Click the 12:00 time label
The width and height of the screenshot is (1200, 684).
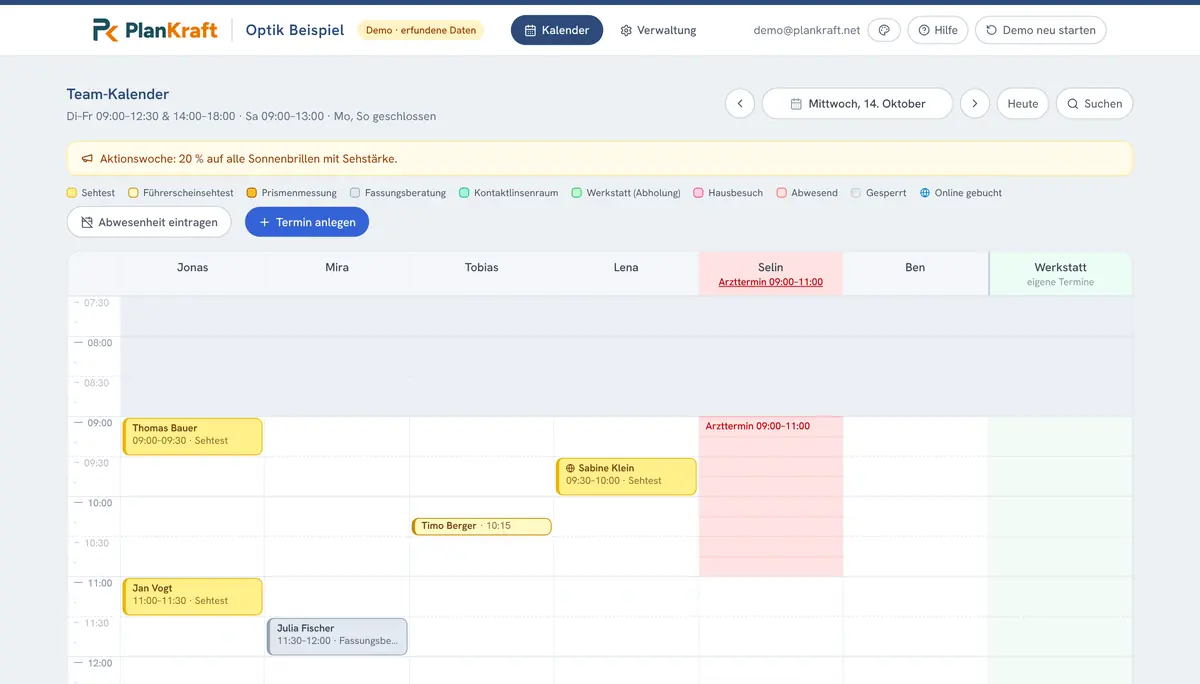99,663
